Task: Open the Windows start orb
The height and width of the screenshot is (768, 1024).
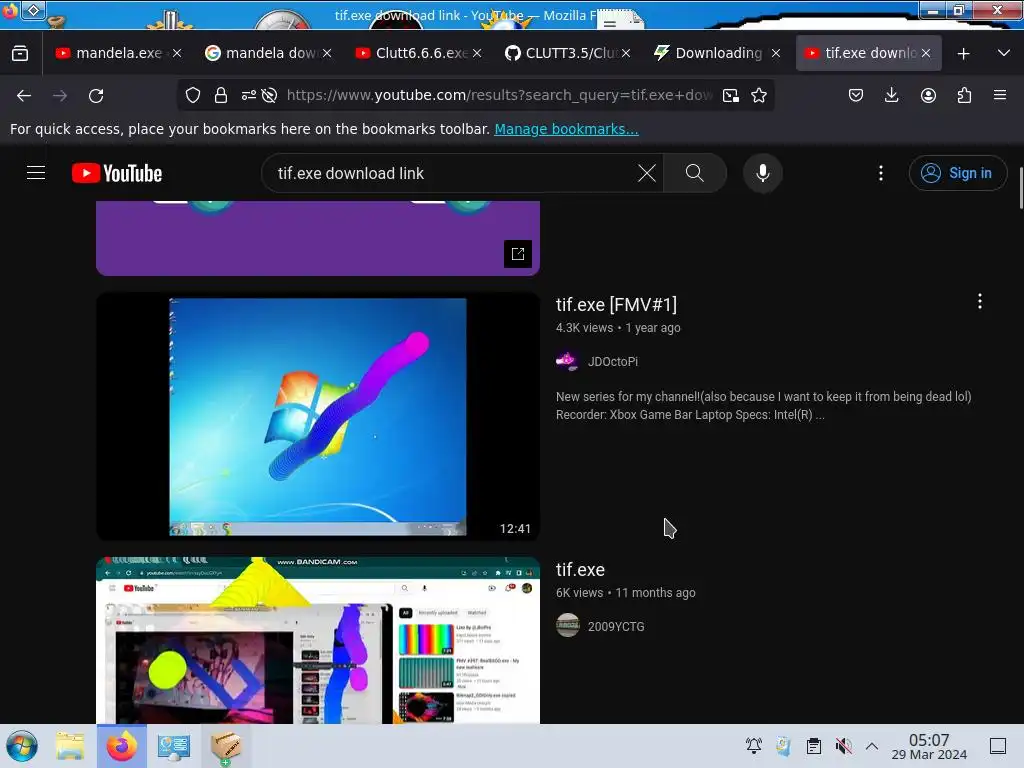Action: tap(22, 746)
